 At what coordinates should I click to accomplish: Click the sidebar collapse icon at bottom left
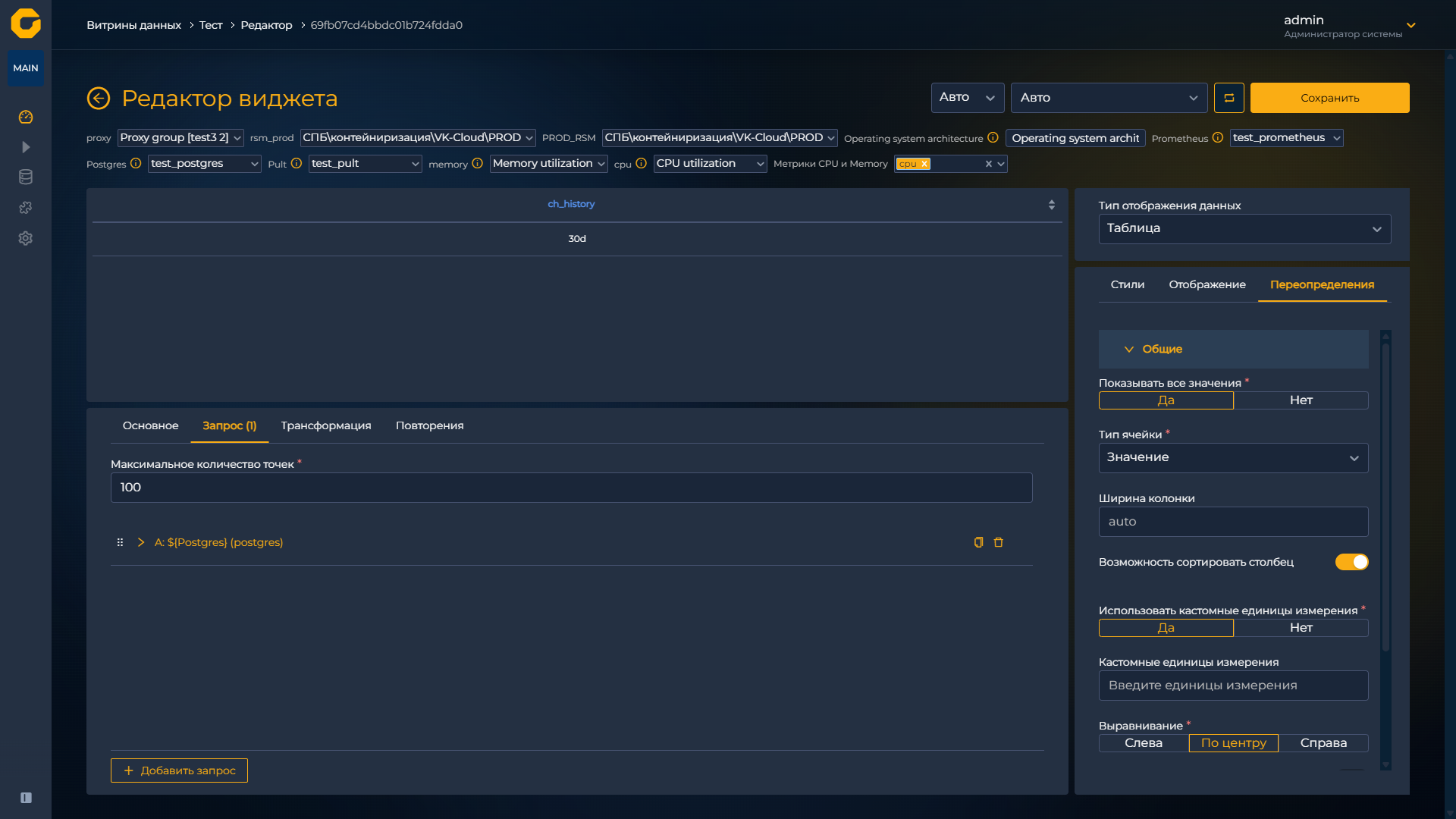(x=26, y=798)
